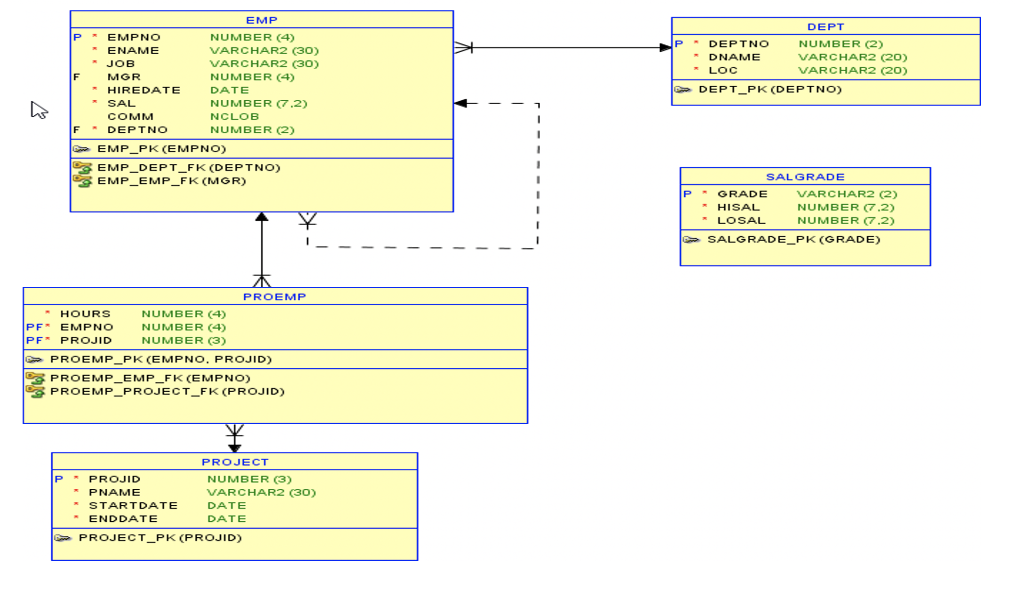Select the PROJECT table header
Image resolution: width=1024 pixels, height=598 pixels.
(x=234, y=461)
